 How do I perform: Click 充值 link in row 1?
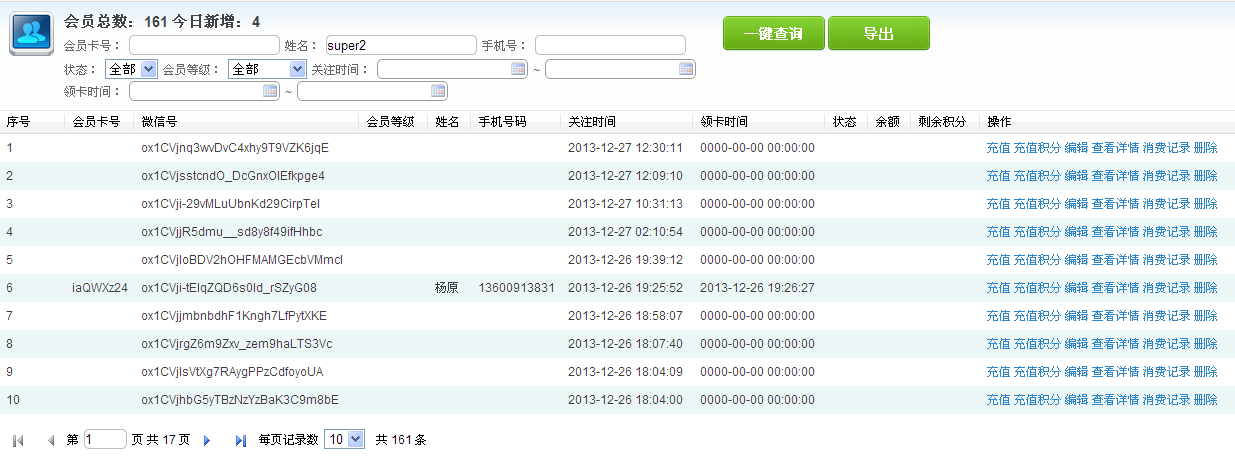tap(997, 148)
